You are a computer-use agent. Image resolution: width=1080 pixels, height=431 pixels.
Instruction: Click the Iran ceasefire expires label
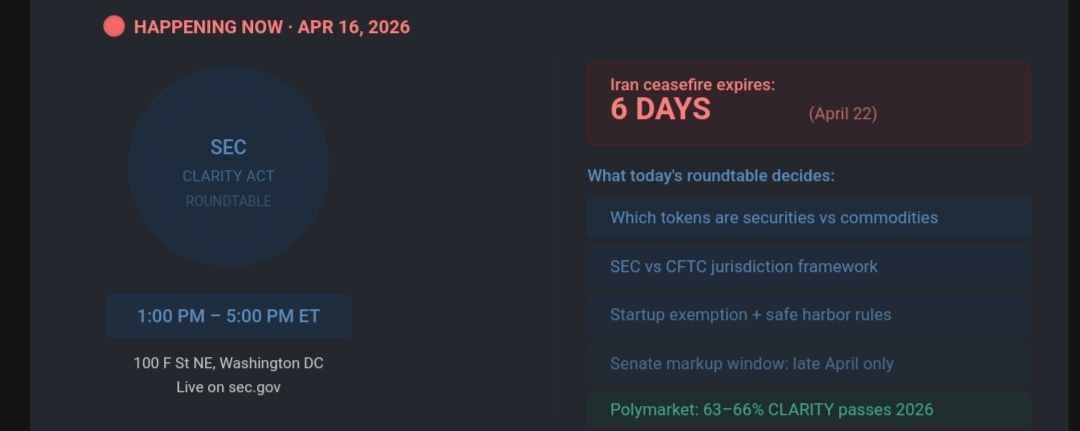click(x=692, y=85)
